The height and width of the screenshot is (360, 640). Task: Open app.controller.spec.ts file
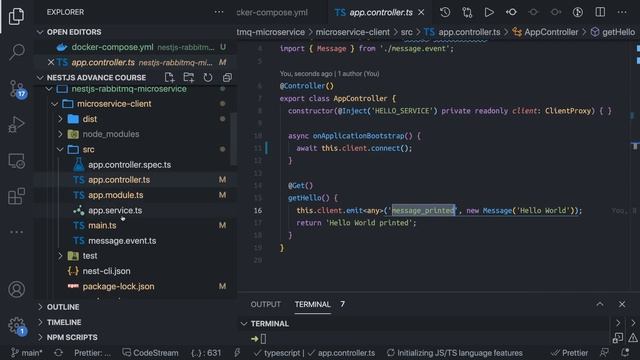(129, 165)
